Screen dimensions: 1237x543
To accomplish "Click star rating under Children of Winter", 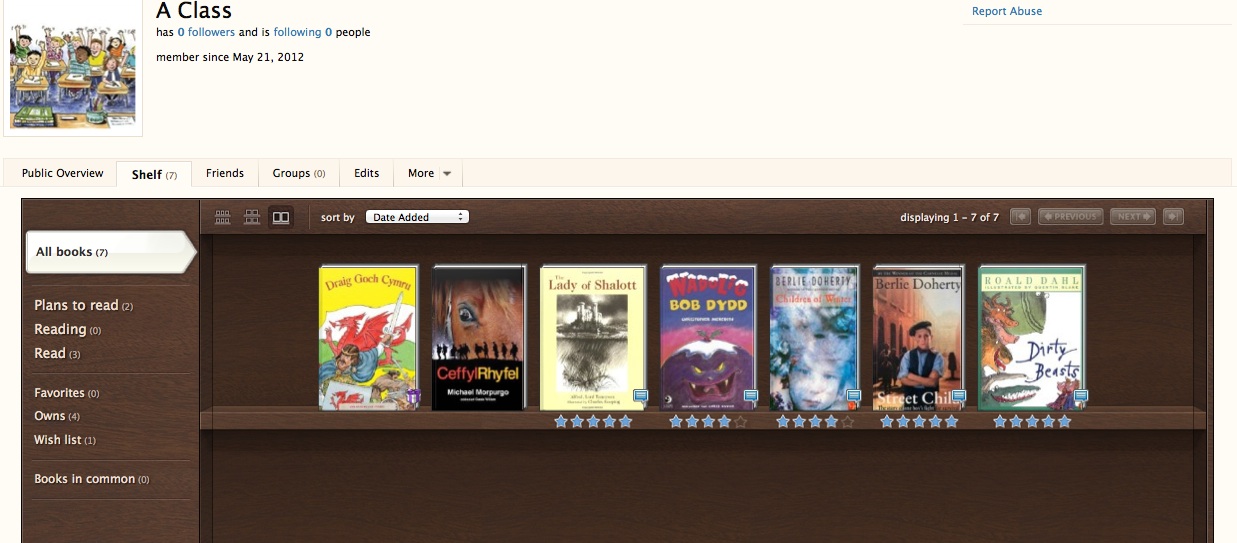I will (815, 422).
